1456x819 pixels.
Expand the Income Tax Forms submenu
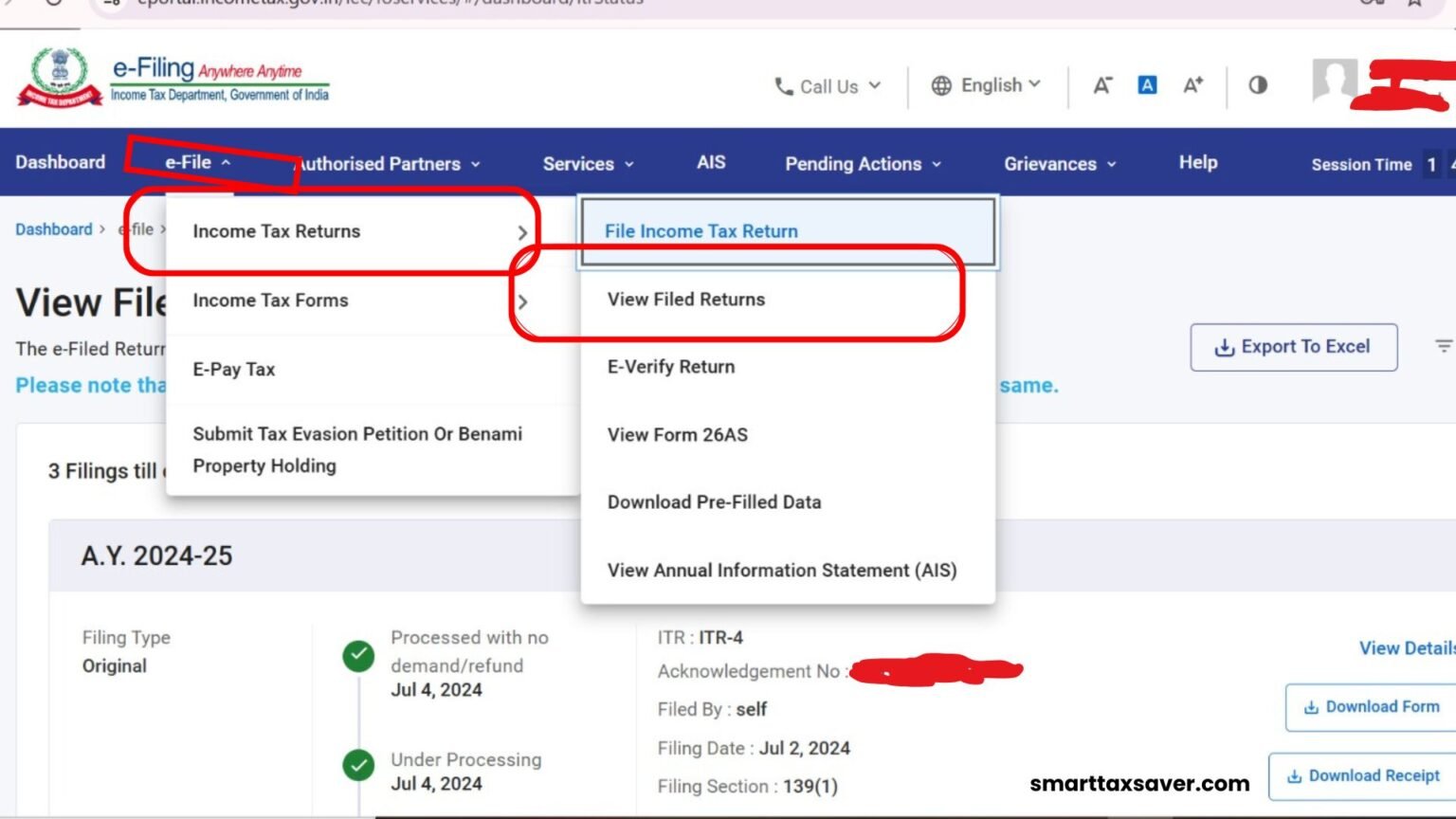click(270, 300)
